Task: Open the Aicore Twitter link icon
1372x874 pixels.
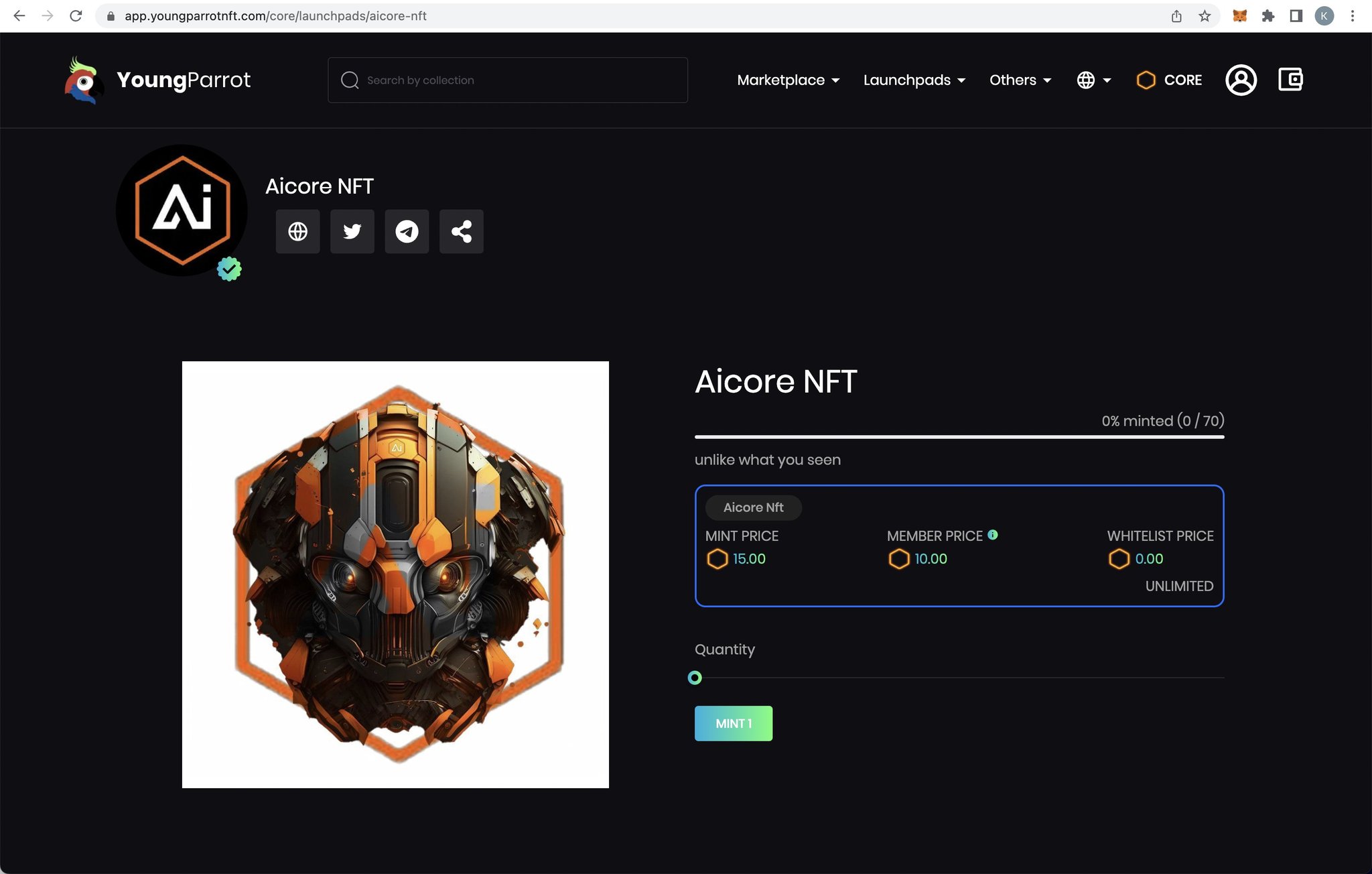Action: [352, 231]
